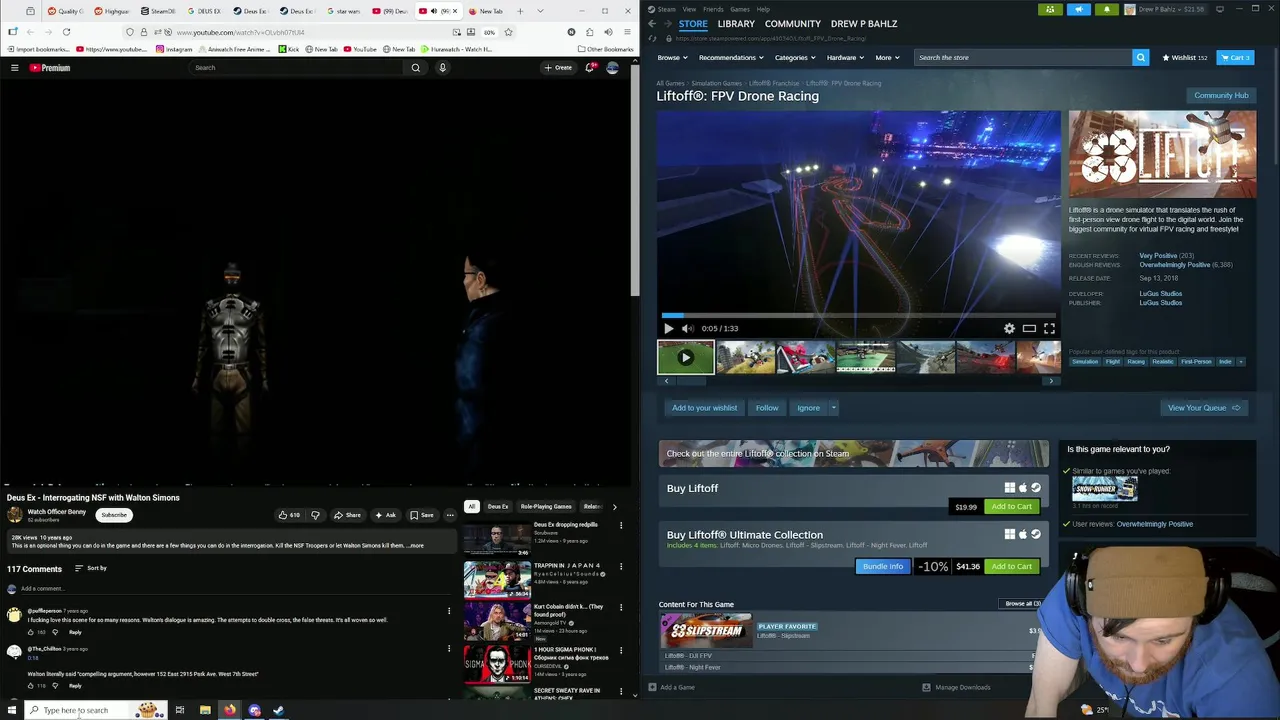Click the YouTube search magnifier button
Image resolution: width=1280 pixels, height=720 pixels.
pyautogui.click(x=416, y=68)
